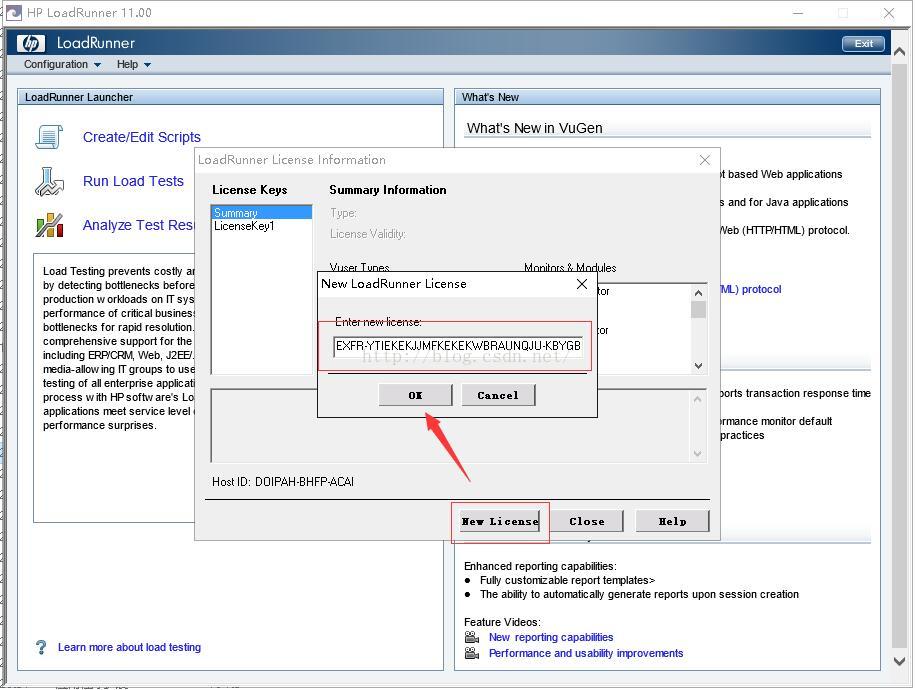
Task: Click scroll down arrow in lower description box
Action: tap(697, 454)
